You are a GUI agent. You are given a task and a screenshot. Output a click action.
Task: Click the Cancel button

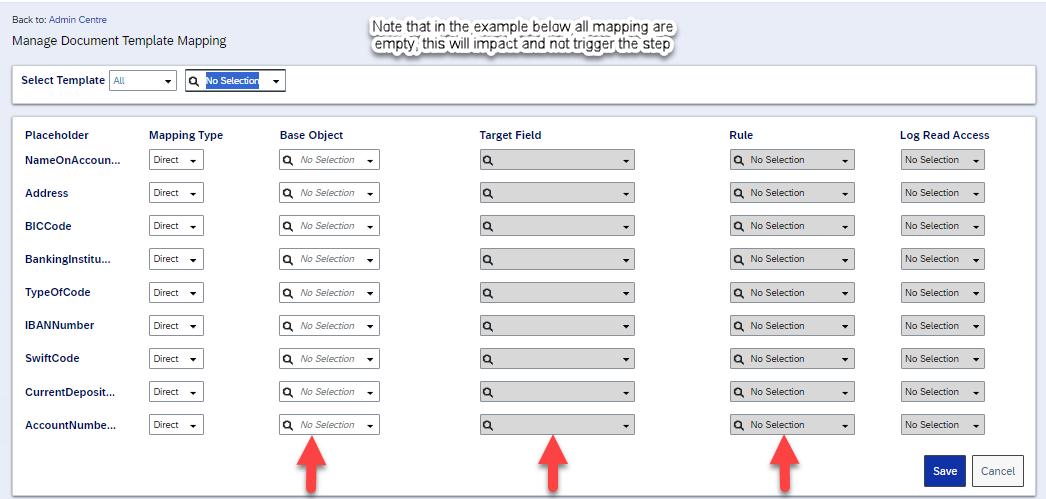998,471
